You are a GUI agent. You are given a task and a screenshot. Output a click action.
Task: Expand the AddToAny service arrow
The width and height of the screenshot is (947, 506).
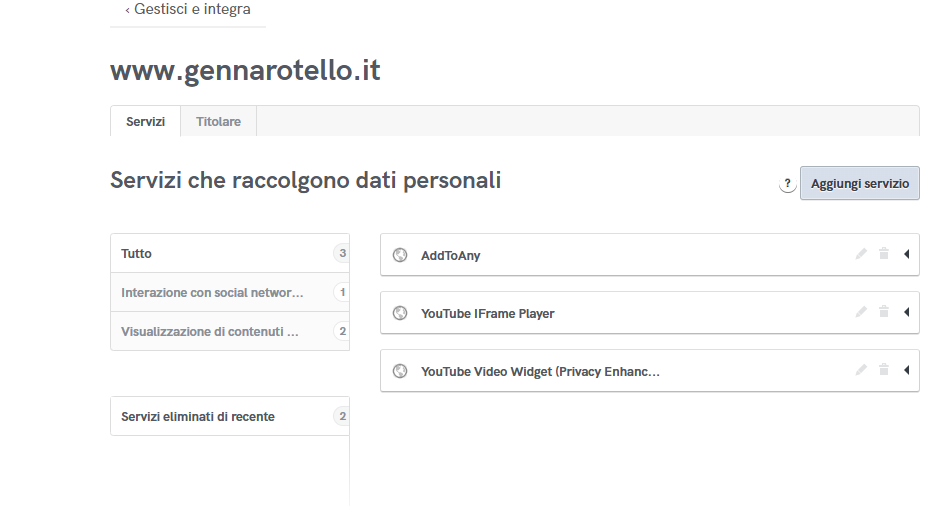(x=906, y=254)
